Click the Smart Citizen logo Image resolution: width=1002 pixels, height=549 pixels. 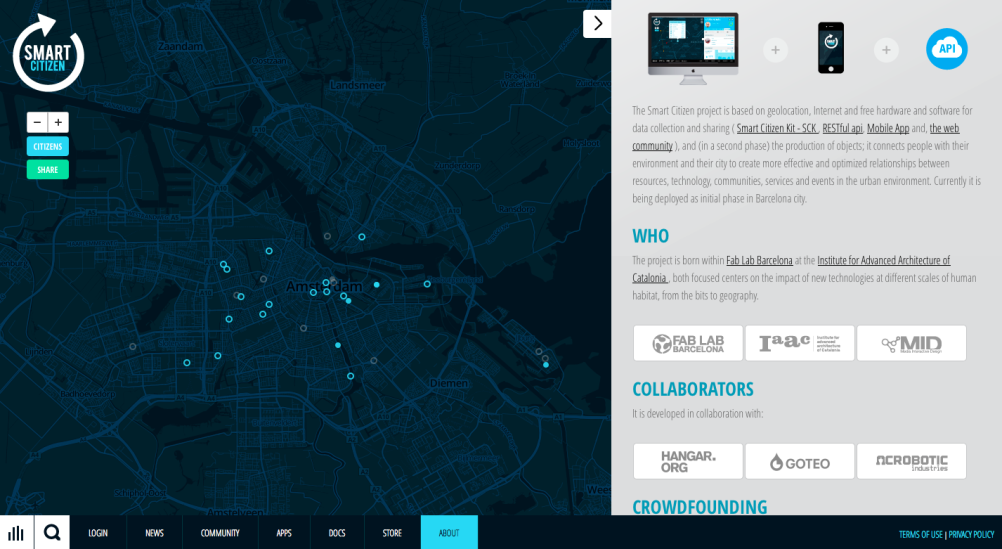pyautogui.click(x=49, y=52)
